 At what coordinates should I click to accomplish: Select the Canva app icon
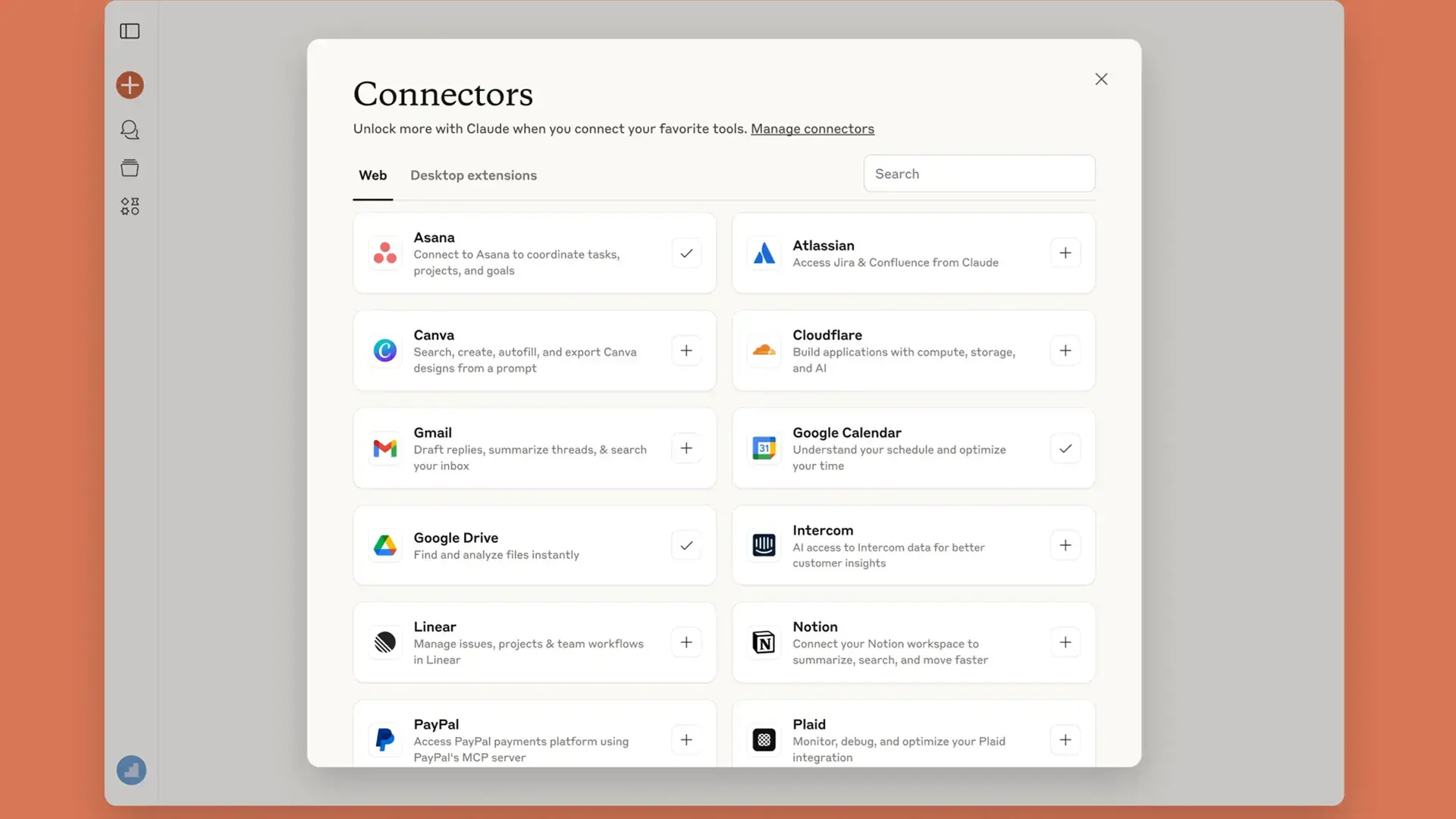click(x=385, y=350)
